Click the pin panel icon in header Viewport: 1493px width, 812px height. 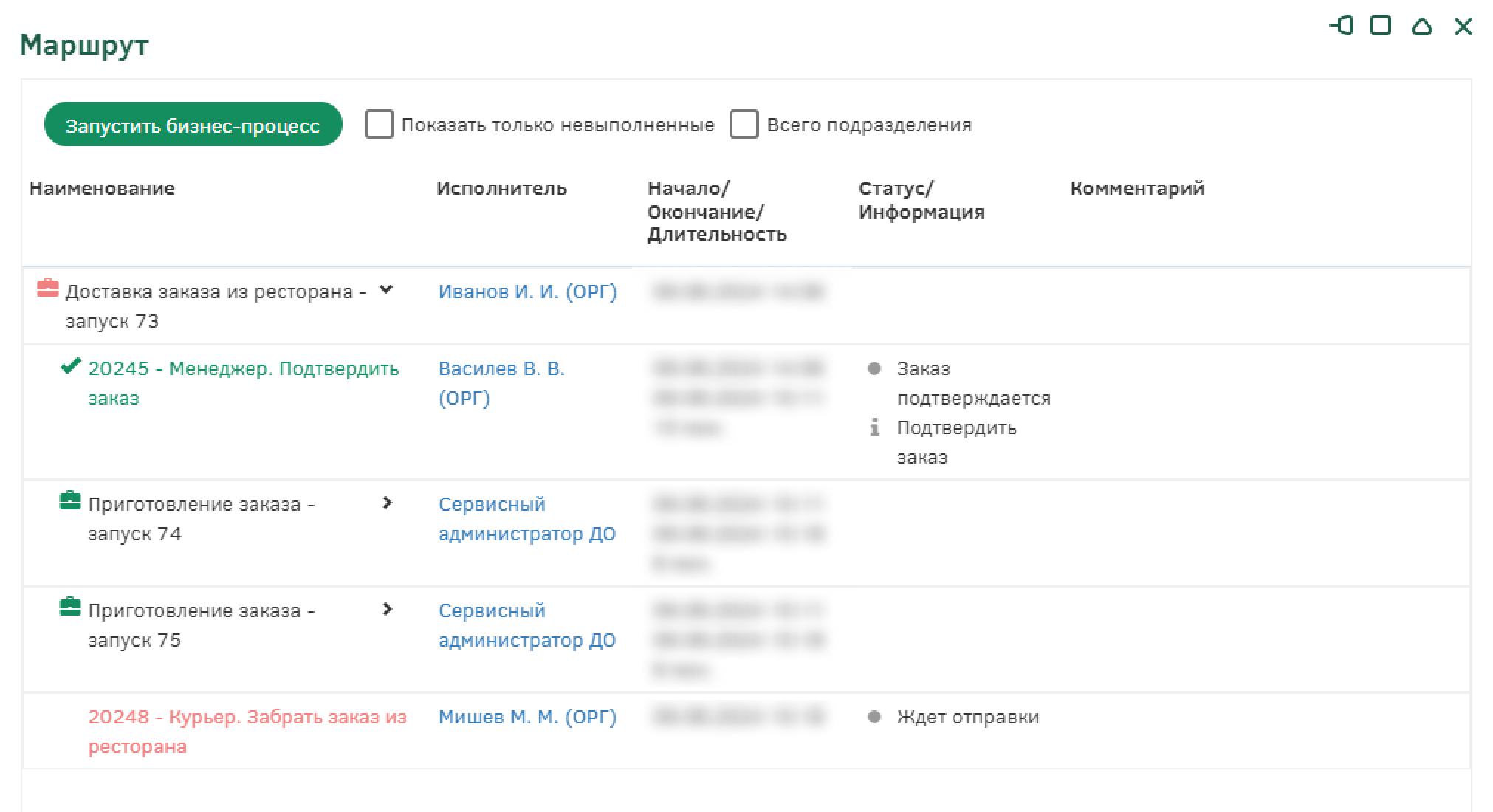click(x=1342, y=27)
